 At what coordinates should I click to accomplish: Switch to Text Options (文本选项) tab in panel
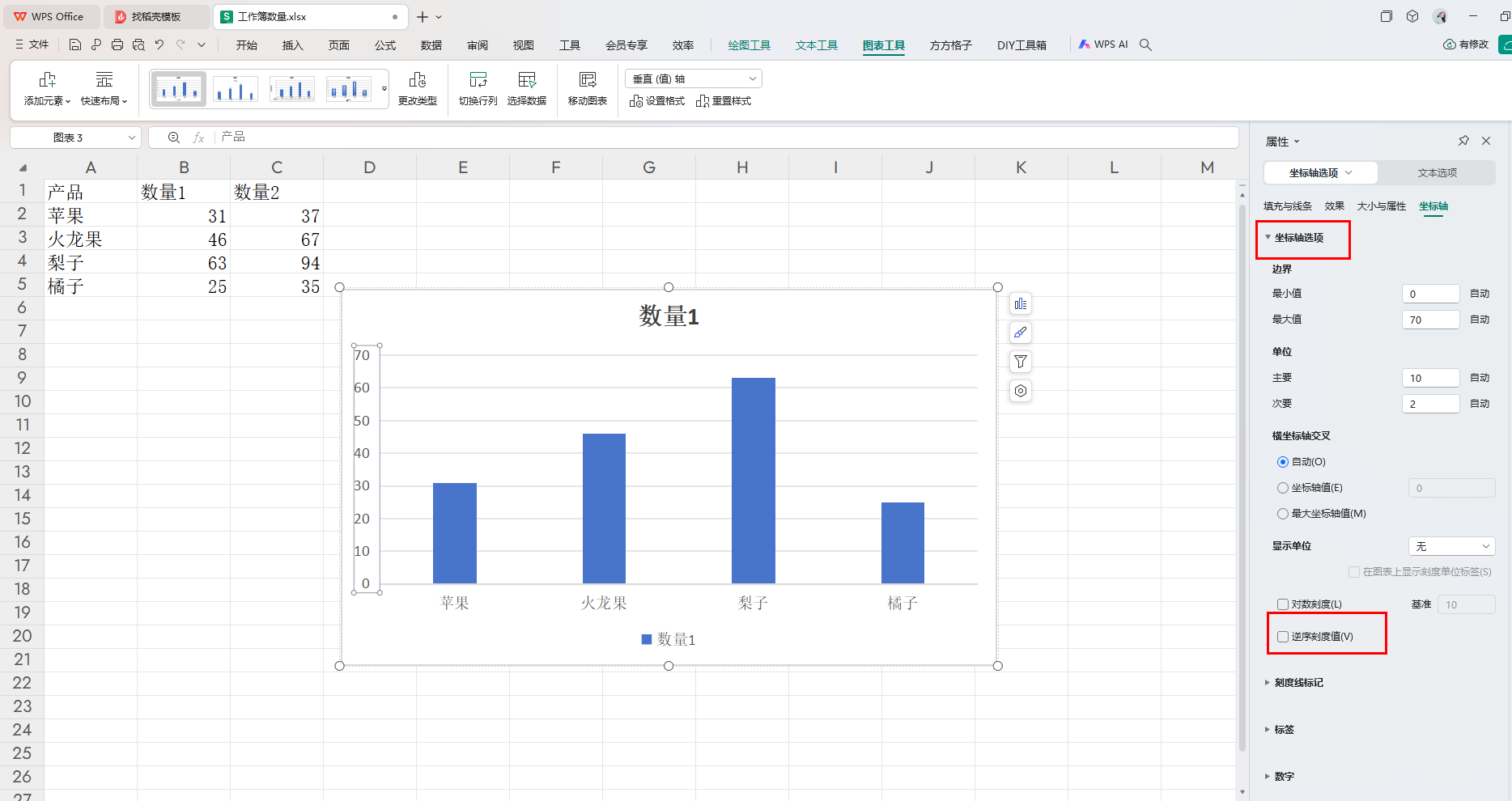[1438, 173]
